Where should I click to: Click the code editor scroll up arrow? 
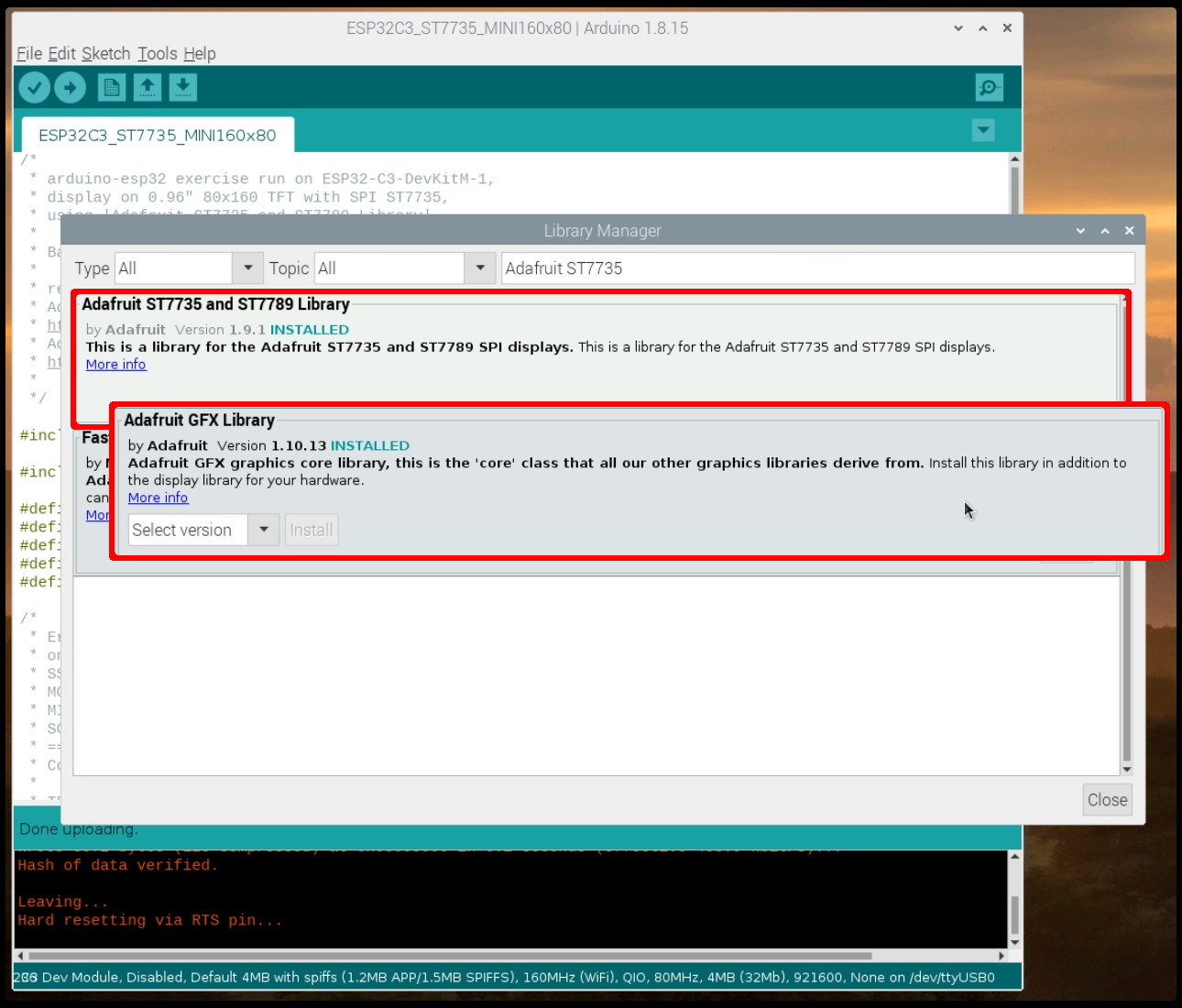click(1014, 159)
